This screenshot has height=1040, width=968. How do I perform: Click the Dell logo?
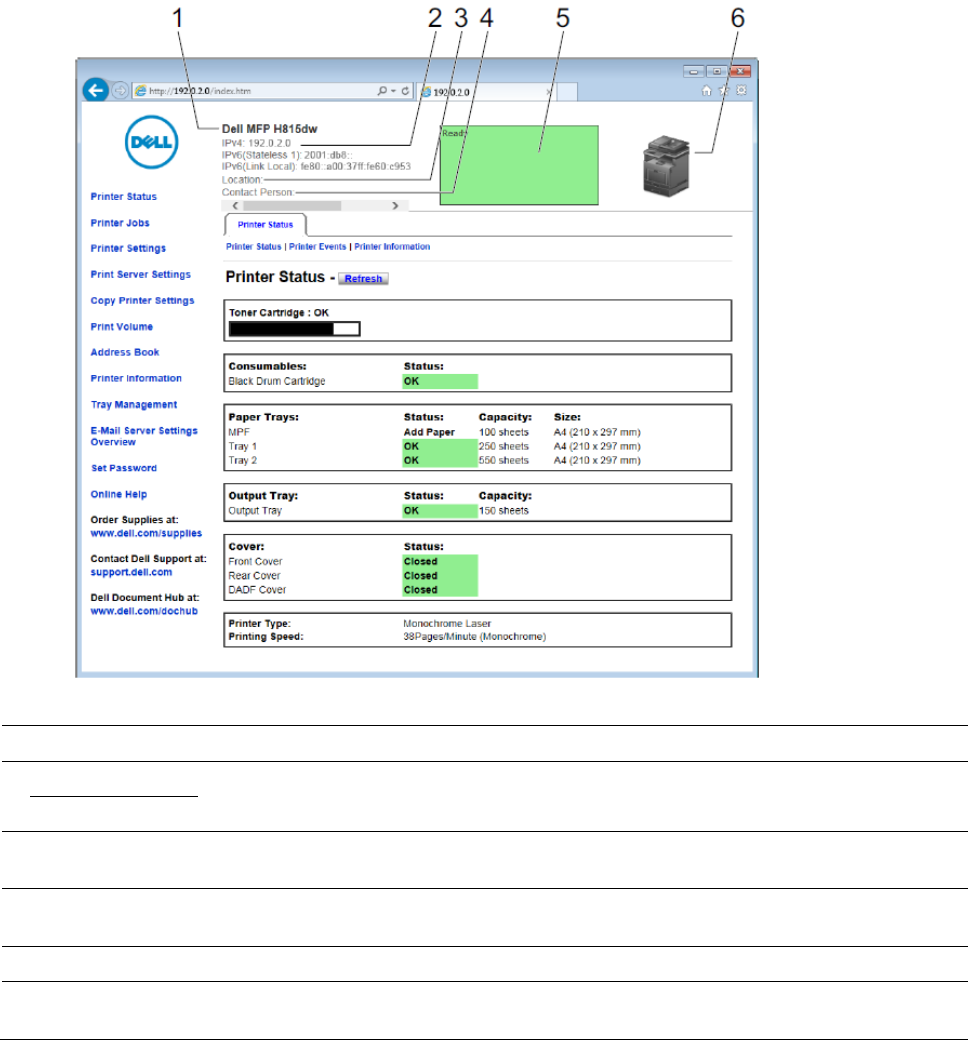point(151,142)
